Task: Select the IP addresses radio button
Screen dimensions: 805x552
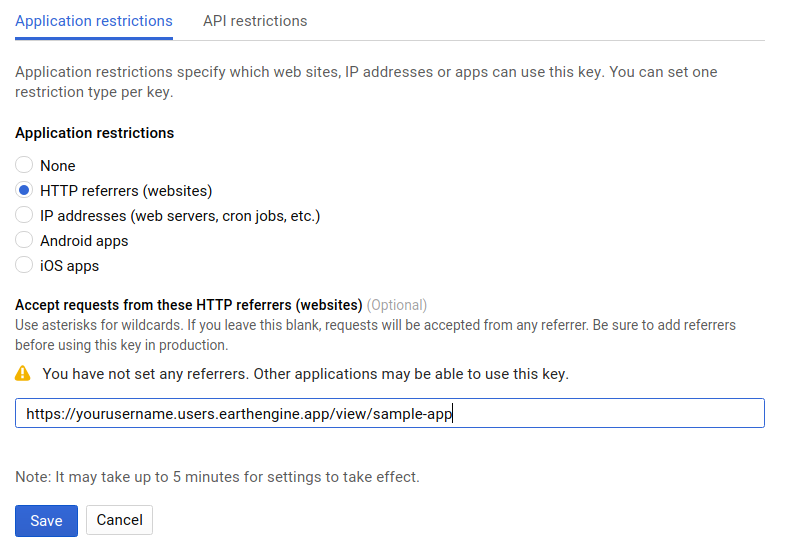Action: (x=24, y=216)
